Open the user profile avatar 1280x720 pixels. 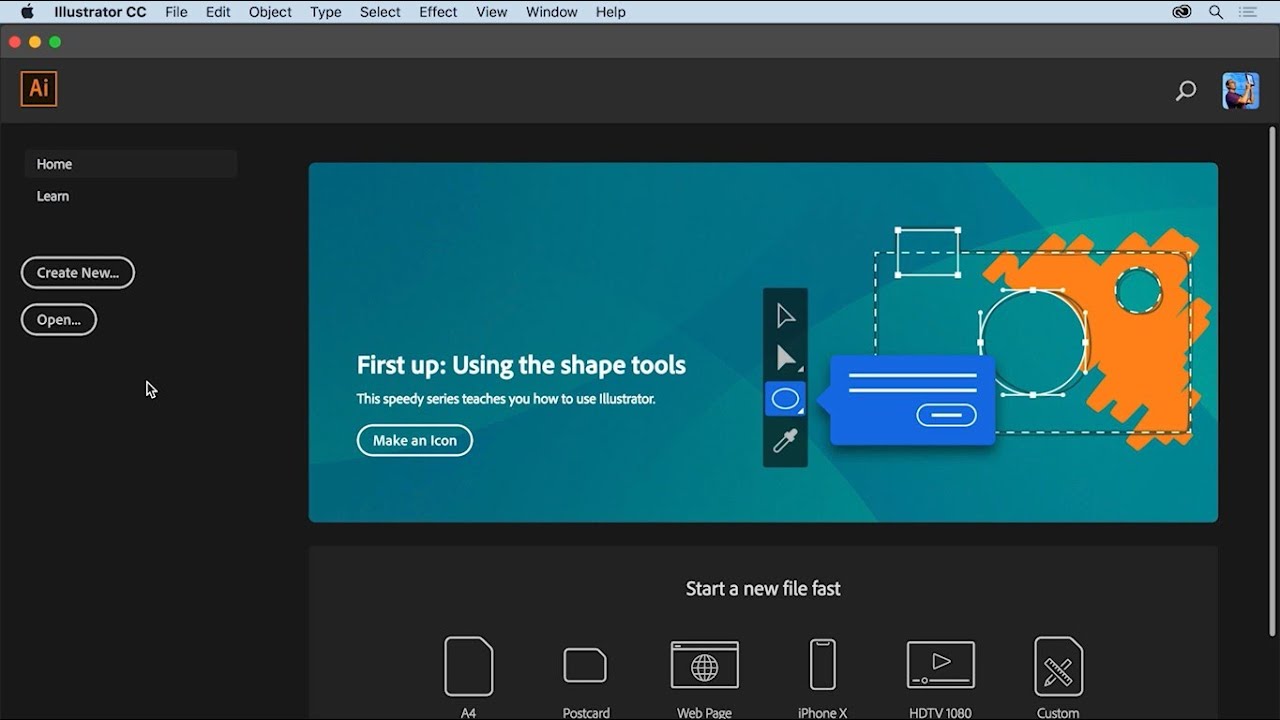pos(1241,90)
